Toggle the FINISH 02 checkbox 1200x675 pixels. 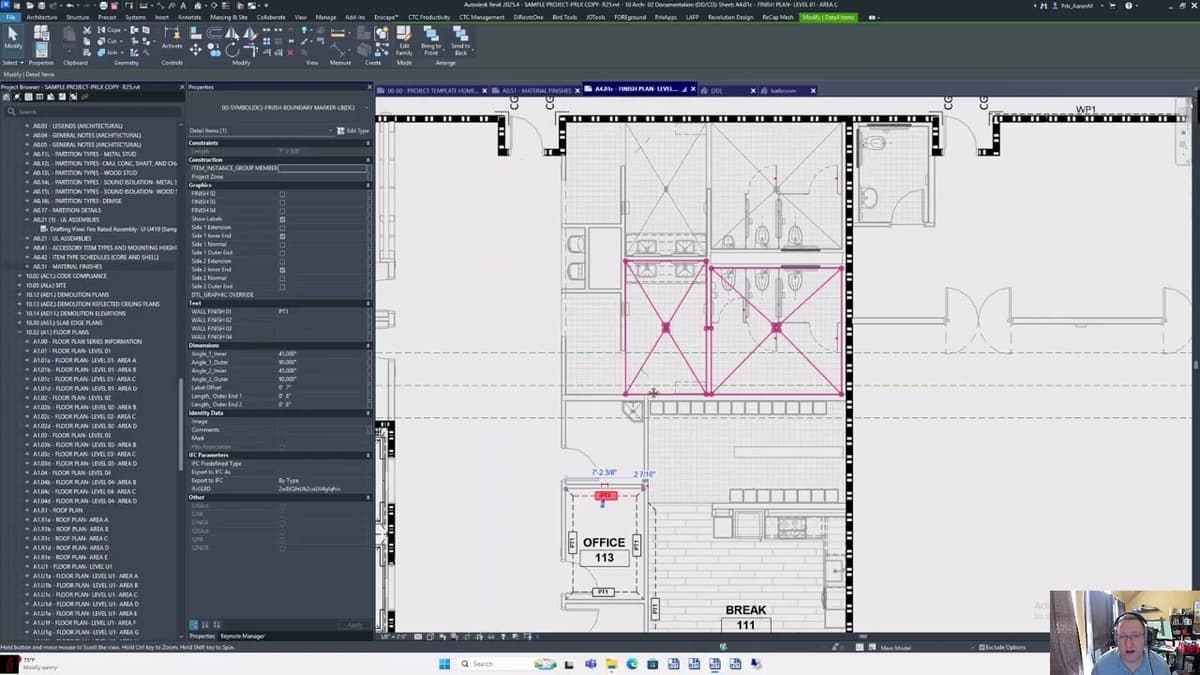pyautogui.click(x=282, y=194)
